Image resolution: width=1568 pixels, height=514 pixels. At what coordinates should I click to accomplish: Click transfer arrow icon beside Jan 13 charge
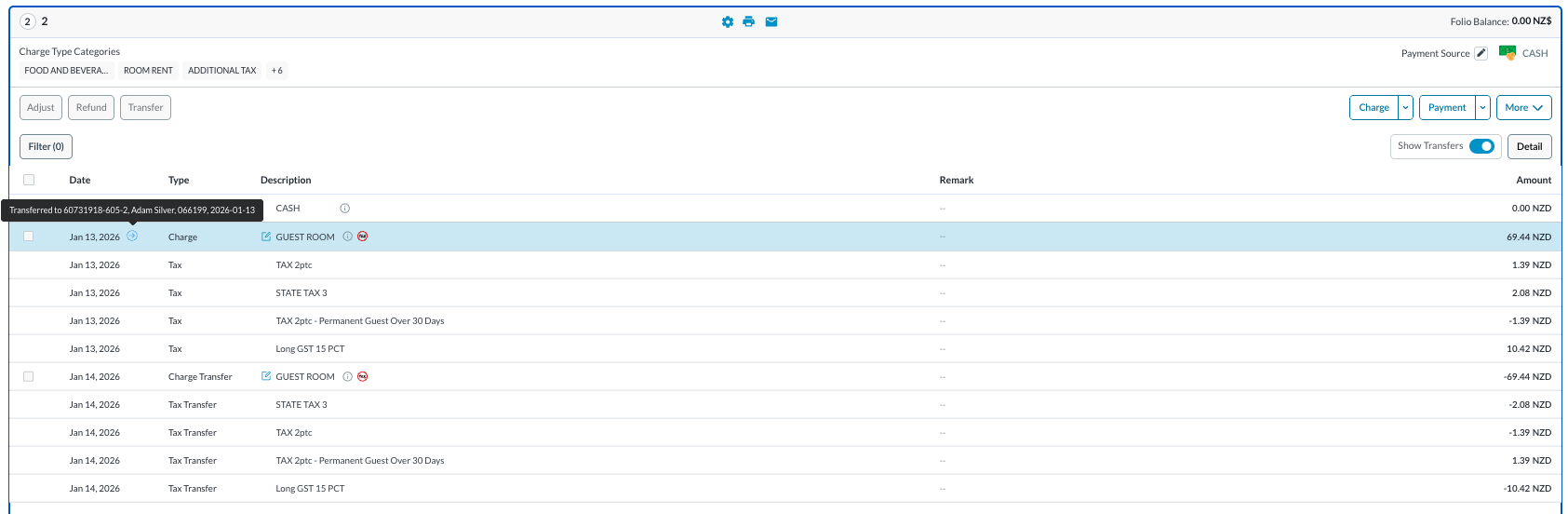pos(132,237)
